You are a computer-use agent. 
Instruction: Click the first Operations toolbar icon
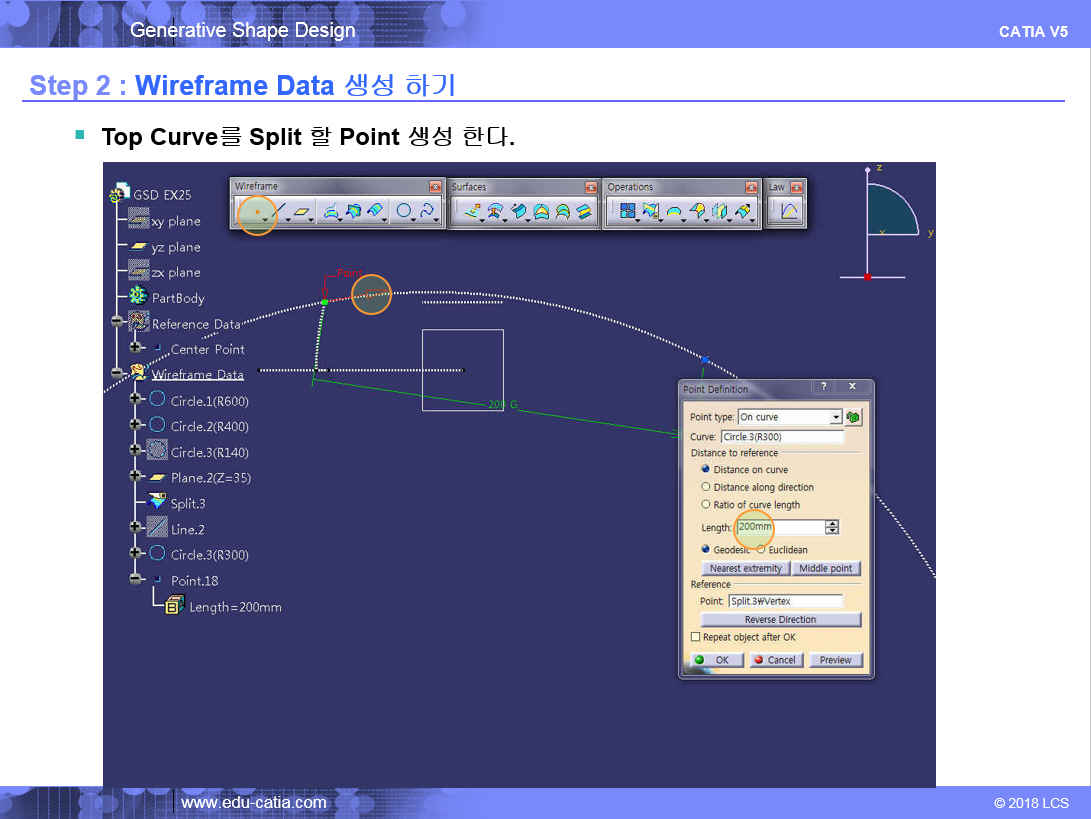(628, 211)
